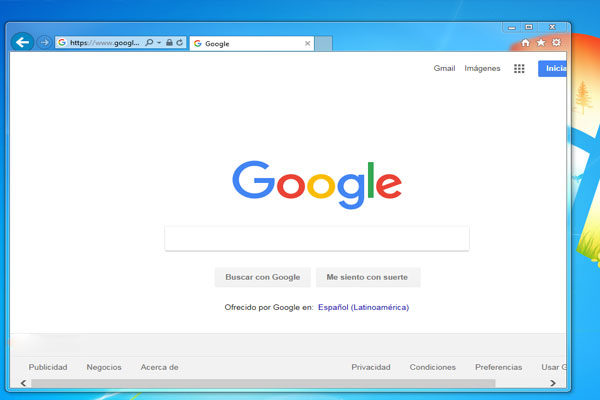Open the Negocios footer link
The image size is (600, 400).
[x=104, y=367]
